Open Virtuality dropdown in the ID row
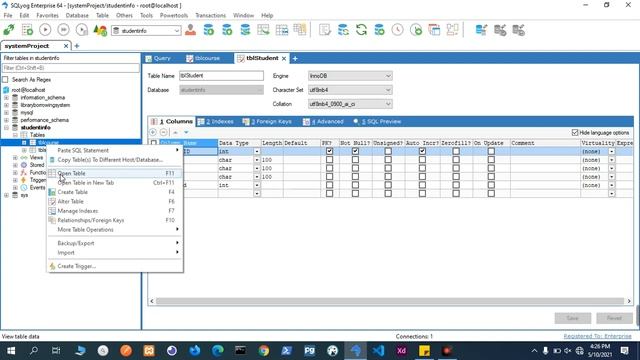 pyautogui.click(x=611, y=151)
